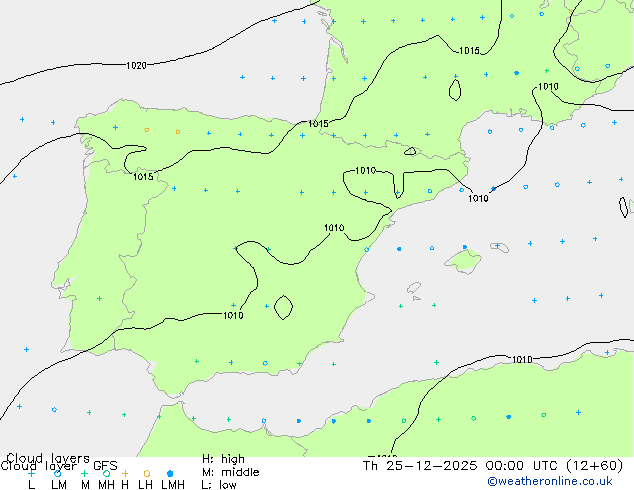This screenshot has width=634, height=490.
Task: Click the small closed isobar over France
Action: point(455,90)
